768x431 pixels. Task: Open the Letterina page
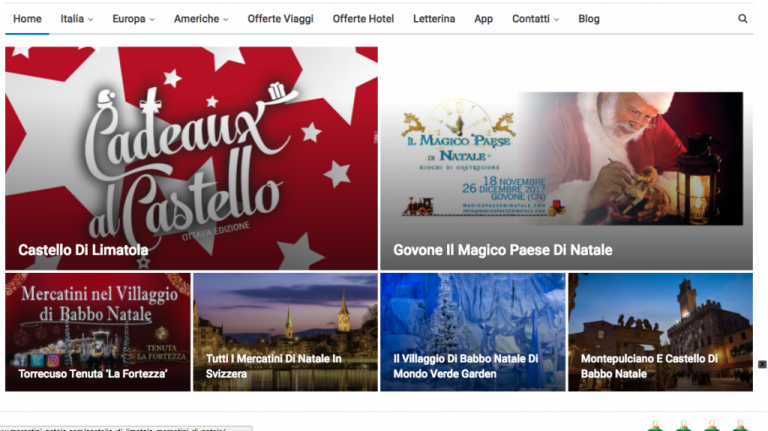pyautogui.click(x=434, y=19)
